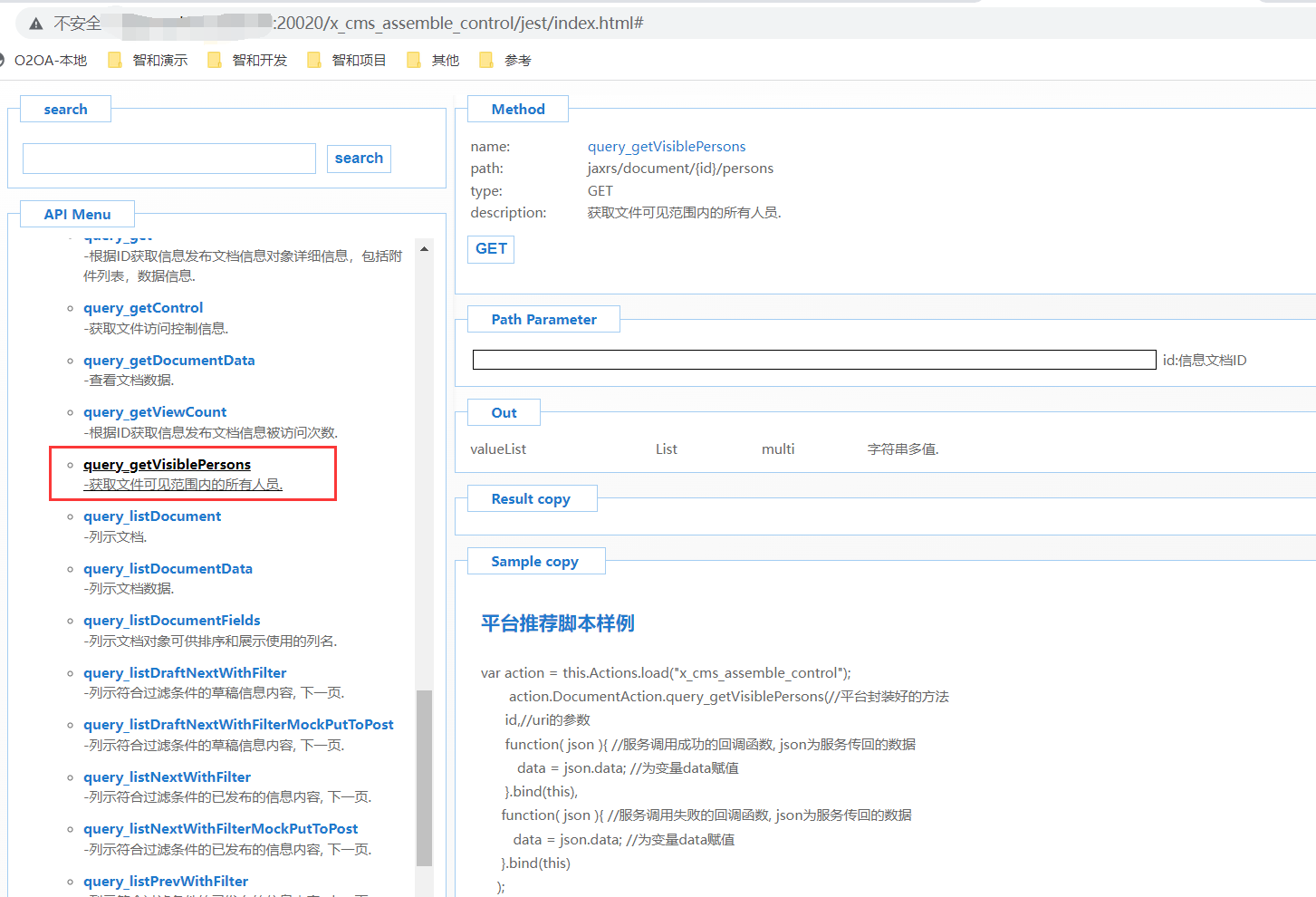The height and width of the screenshot is (897, 1316).
Task: Click the 列示文档数据 description text
Action: (x=129, y=589)
